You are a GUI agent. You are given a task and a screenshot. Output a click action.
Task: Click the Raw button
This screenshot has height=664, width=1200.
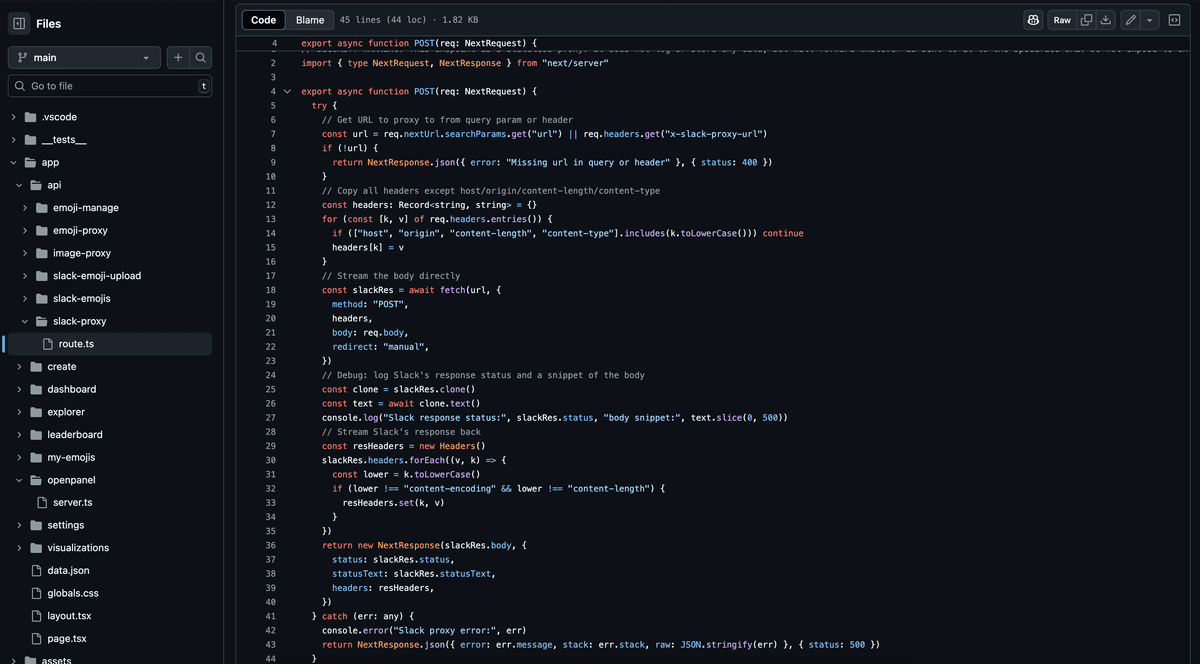tap(1062, 19)
